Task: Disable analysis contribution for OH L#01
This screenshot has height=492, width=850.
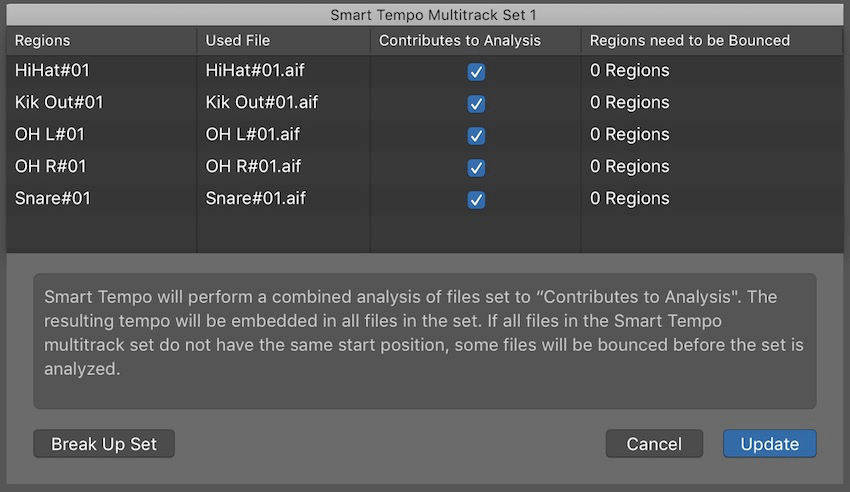Action: pyautogui.click(x=476, y=135)
